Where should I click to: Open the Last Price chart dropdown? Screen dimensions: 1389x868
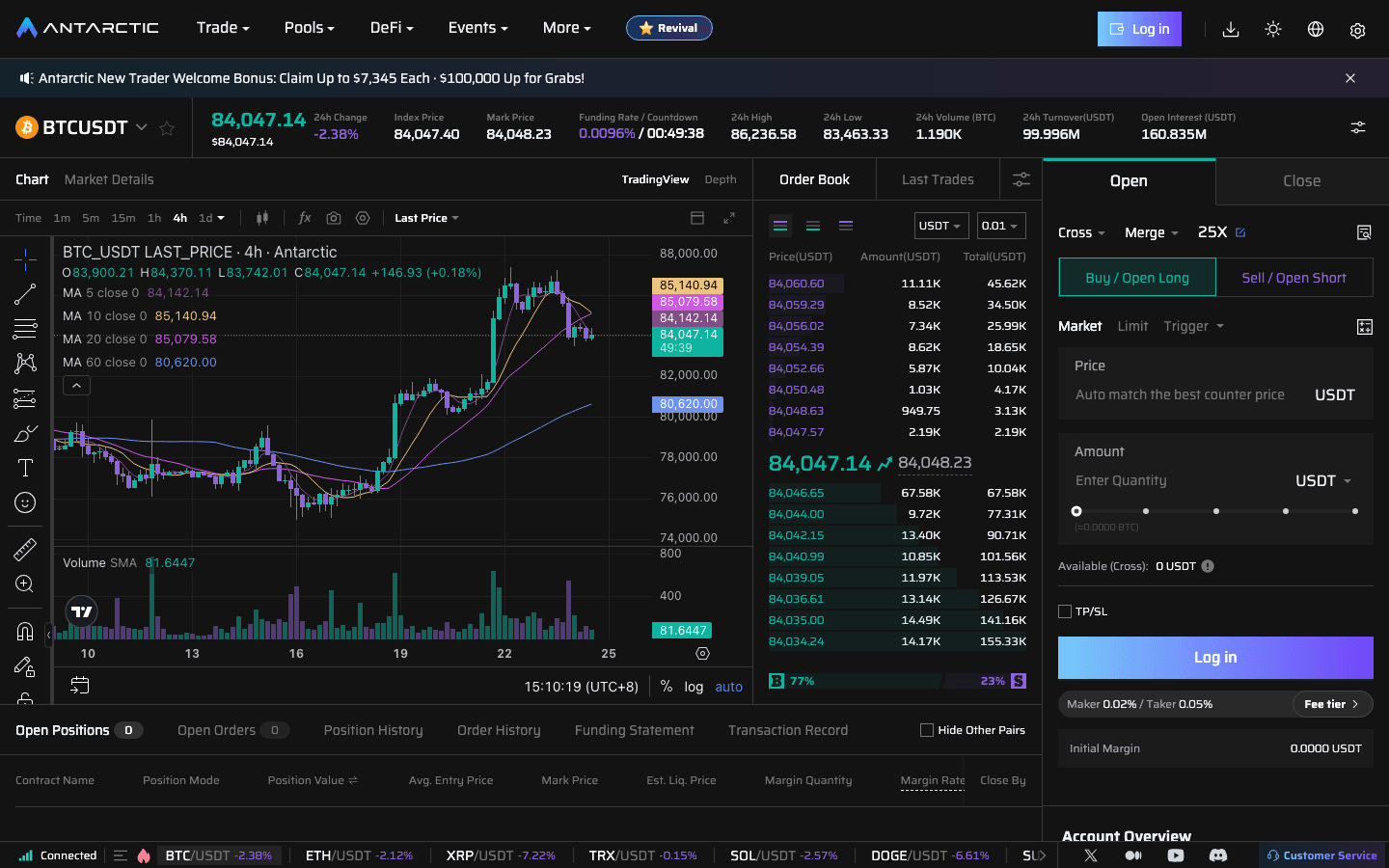click(426, 218)
